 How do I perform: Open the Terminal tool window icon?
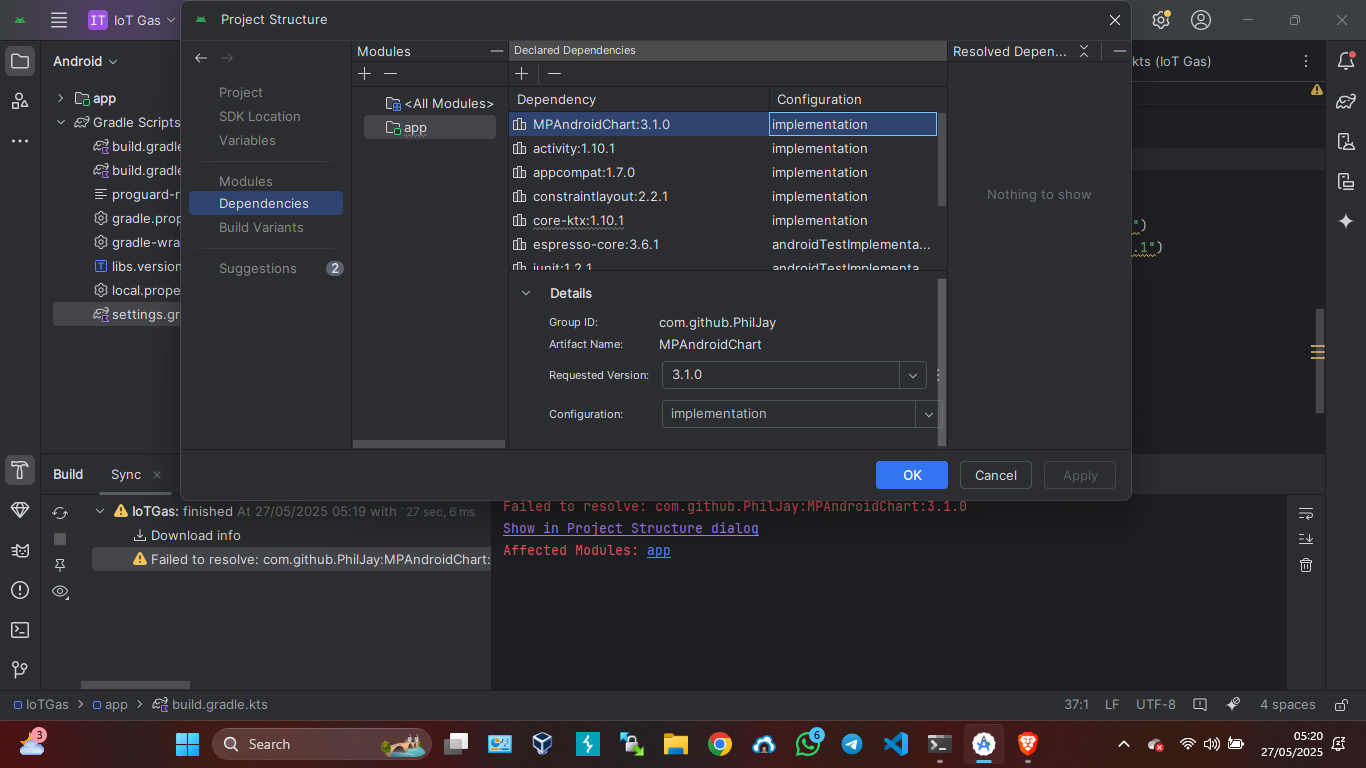click(20, 630)
